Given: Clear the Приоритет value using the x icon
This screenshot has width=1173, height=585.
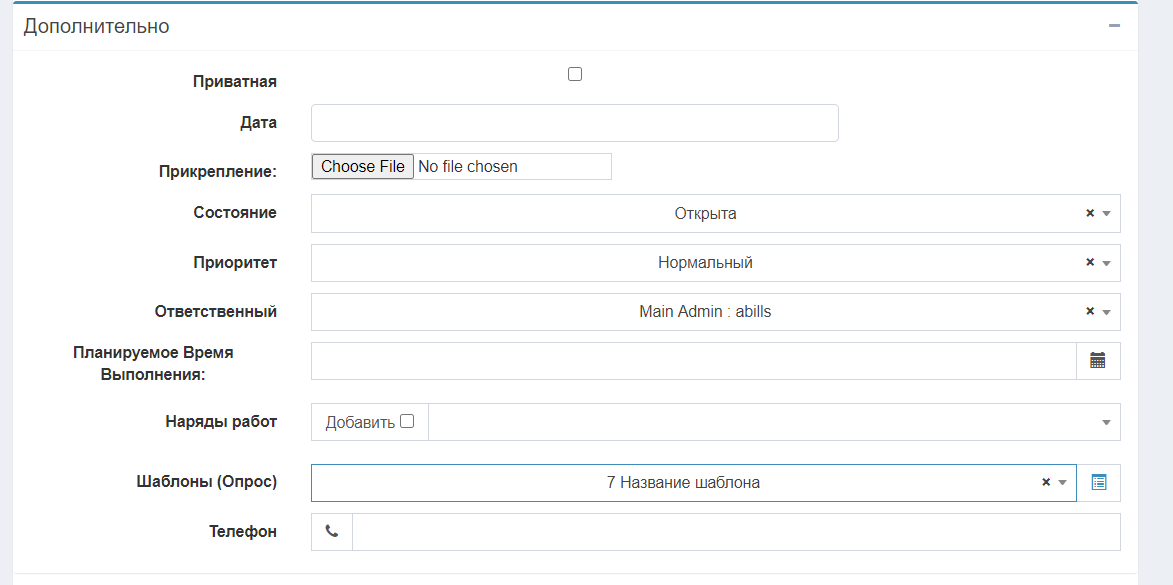Looking at the screenshot, I should coord(1090,263).
